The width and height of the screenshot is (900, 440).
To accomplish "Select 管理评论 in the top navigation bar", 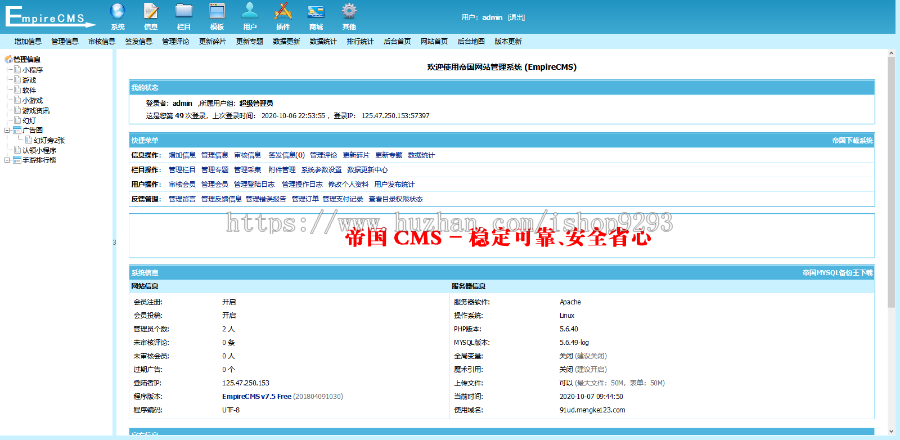I will coord(176,41).
